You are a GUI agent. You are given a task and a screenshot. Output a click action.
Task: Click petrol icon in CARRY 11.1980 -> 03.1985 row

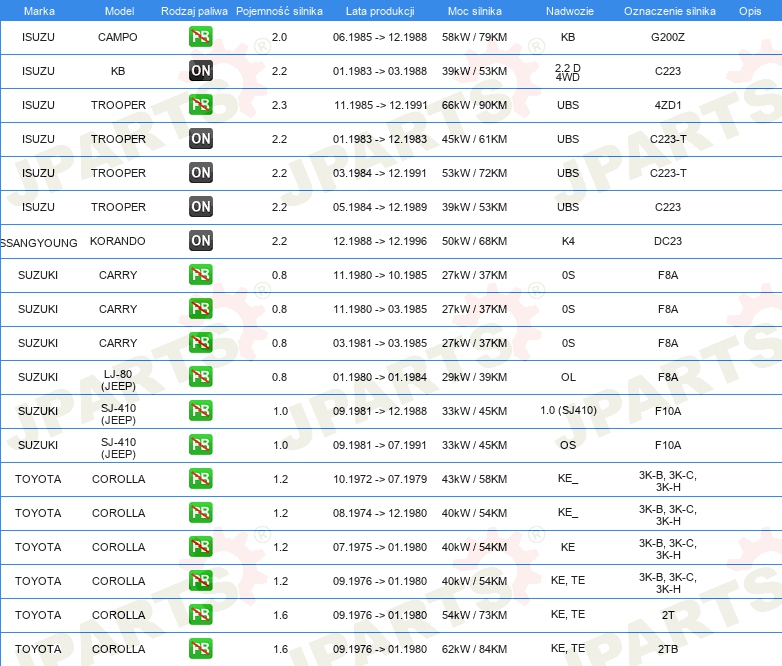pos(200,309)
